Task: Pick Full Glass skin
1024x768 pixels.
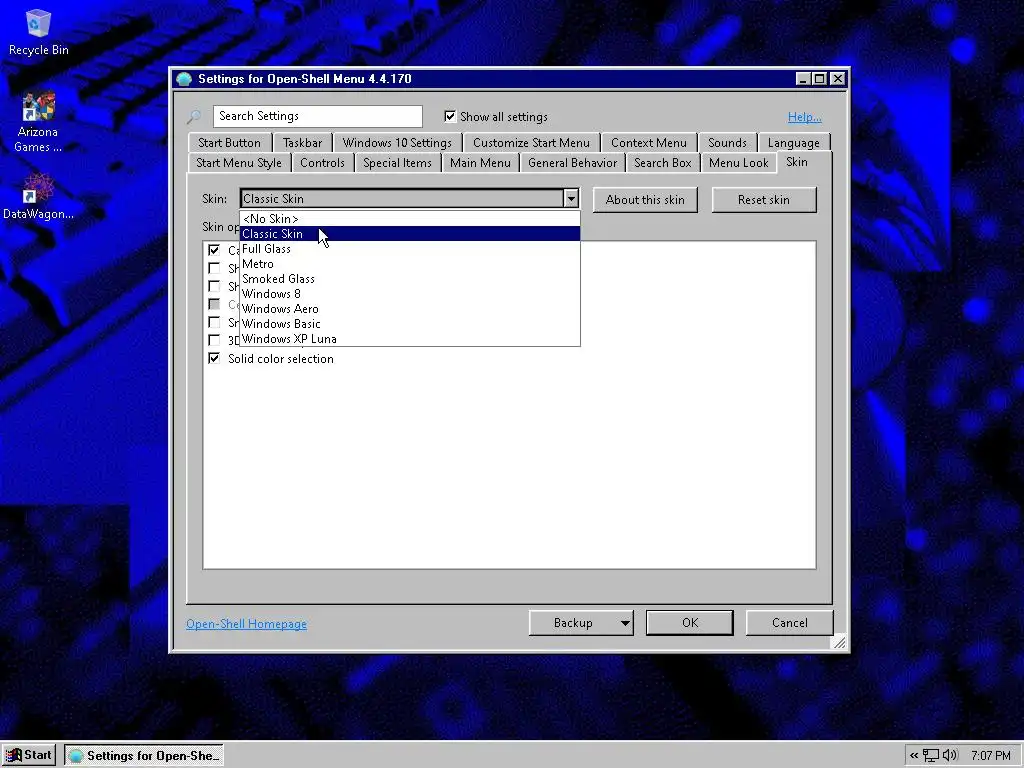Action: [409, 249]
